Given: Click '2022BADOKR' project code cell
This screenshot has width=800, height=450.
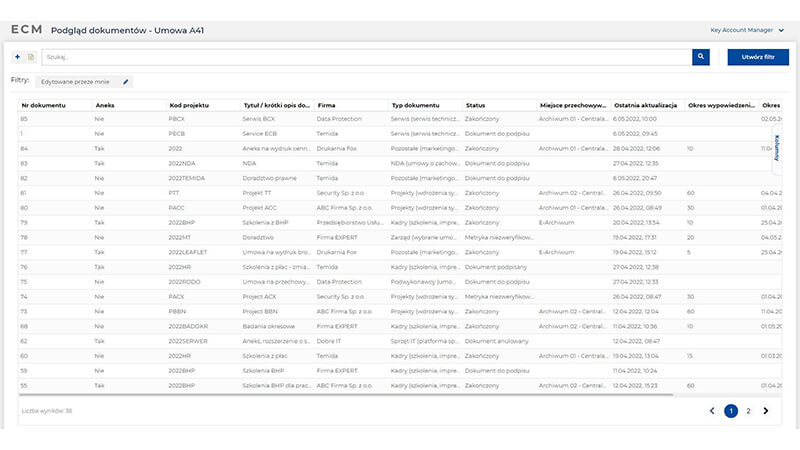Looking at the screenshot, I should pos(188,326).
